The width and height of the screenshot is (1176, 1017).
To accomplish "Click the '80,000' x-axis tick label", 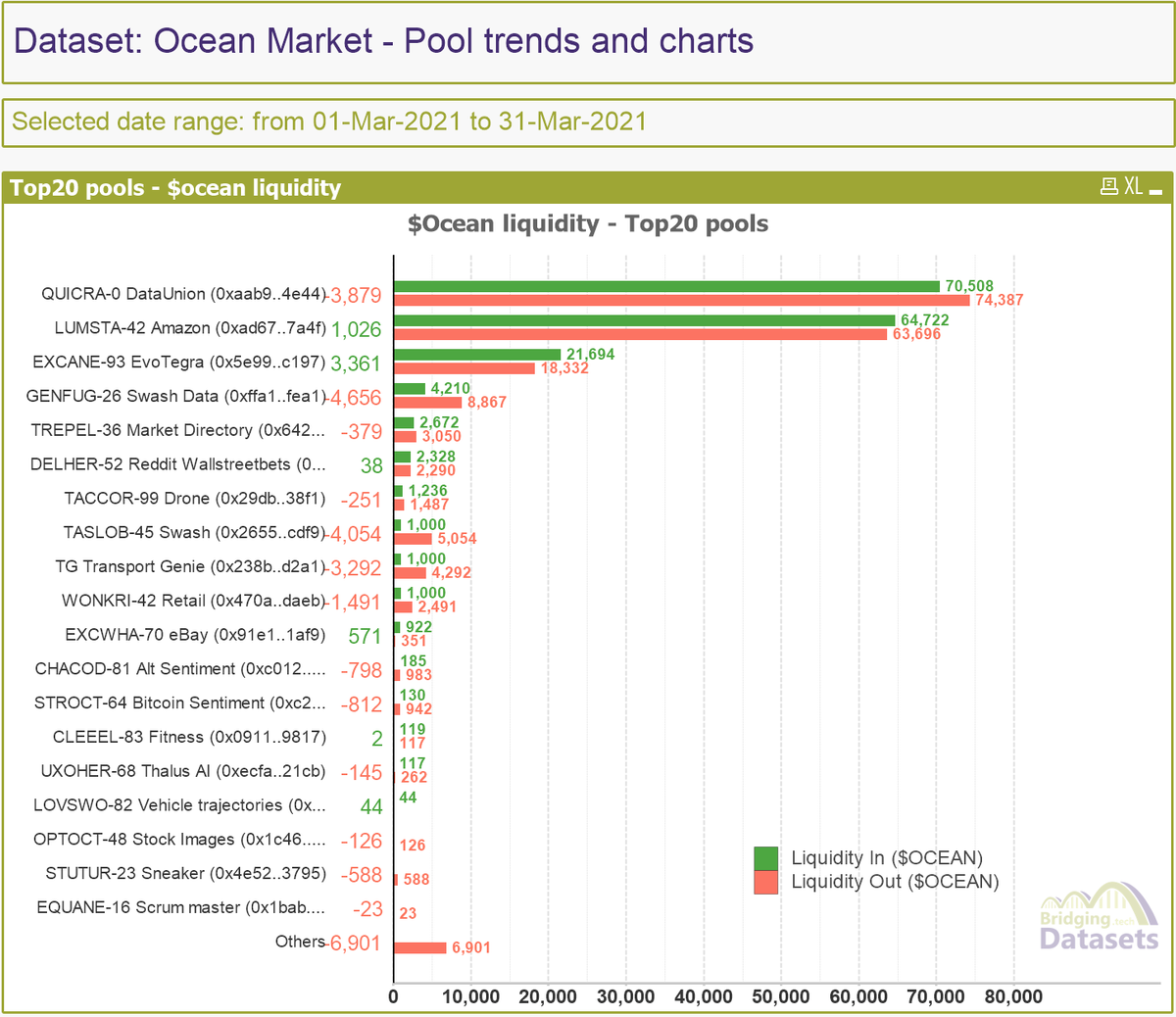I will pos(1013,996).
